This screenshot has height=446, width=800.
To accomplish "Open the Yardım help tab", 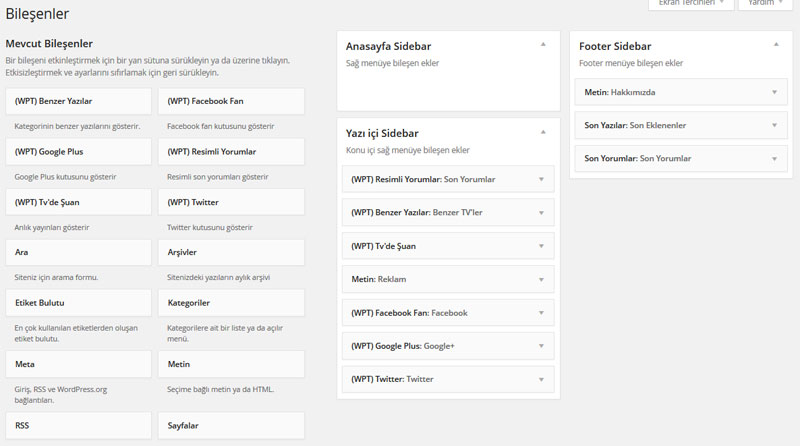I will tap(765, 4).
